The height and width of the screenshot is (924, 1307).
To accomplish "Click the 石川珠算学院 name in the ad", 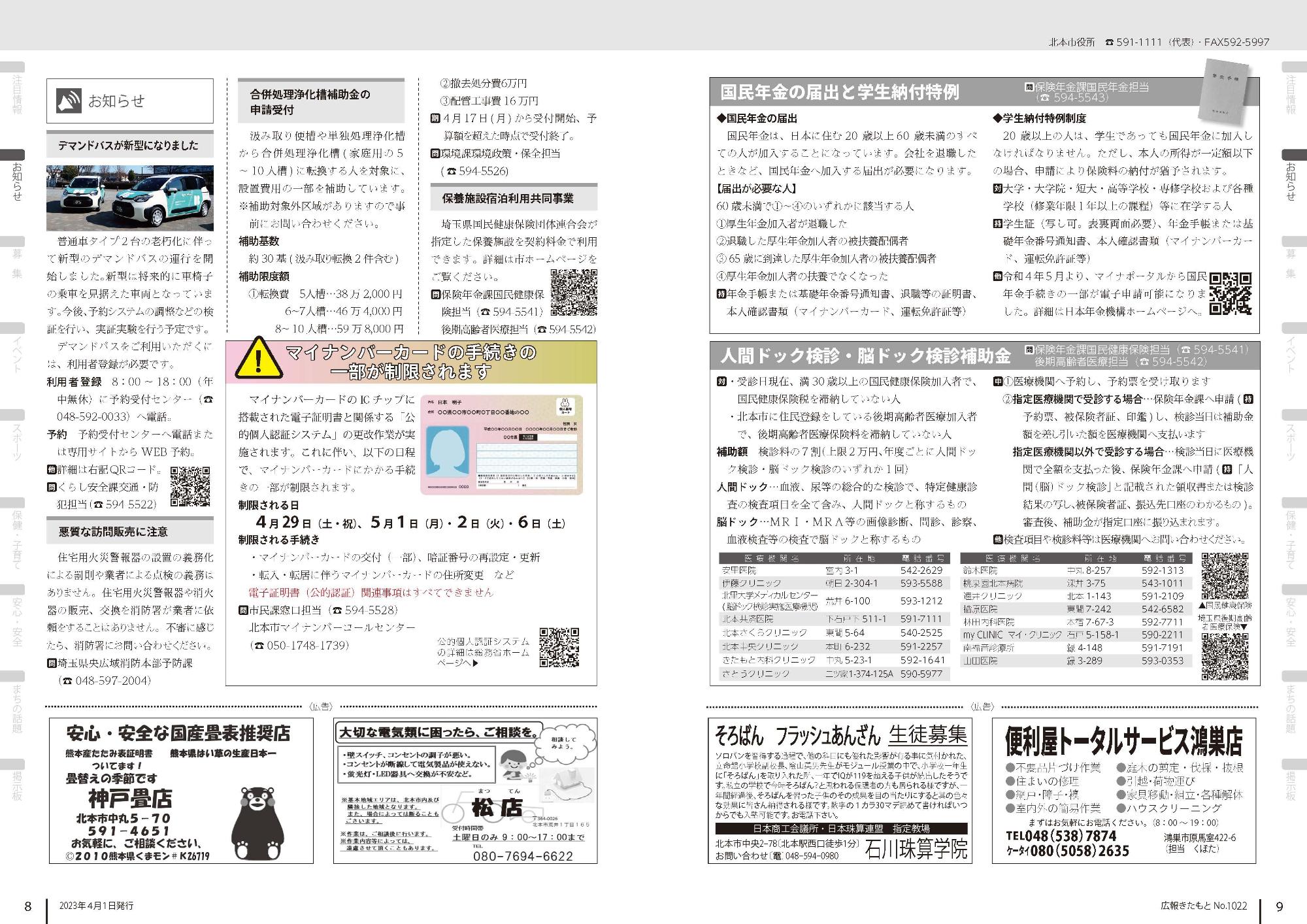I will tap(915, 850).
